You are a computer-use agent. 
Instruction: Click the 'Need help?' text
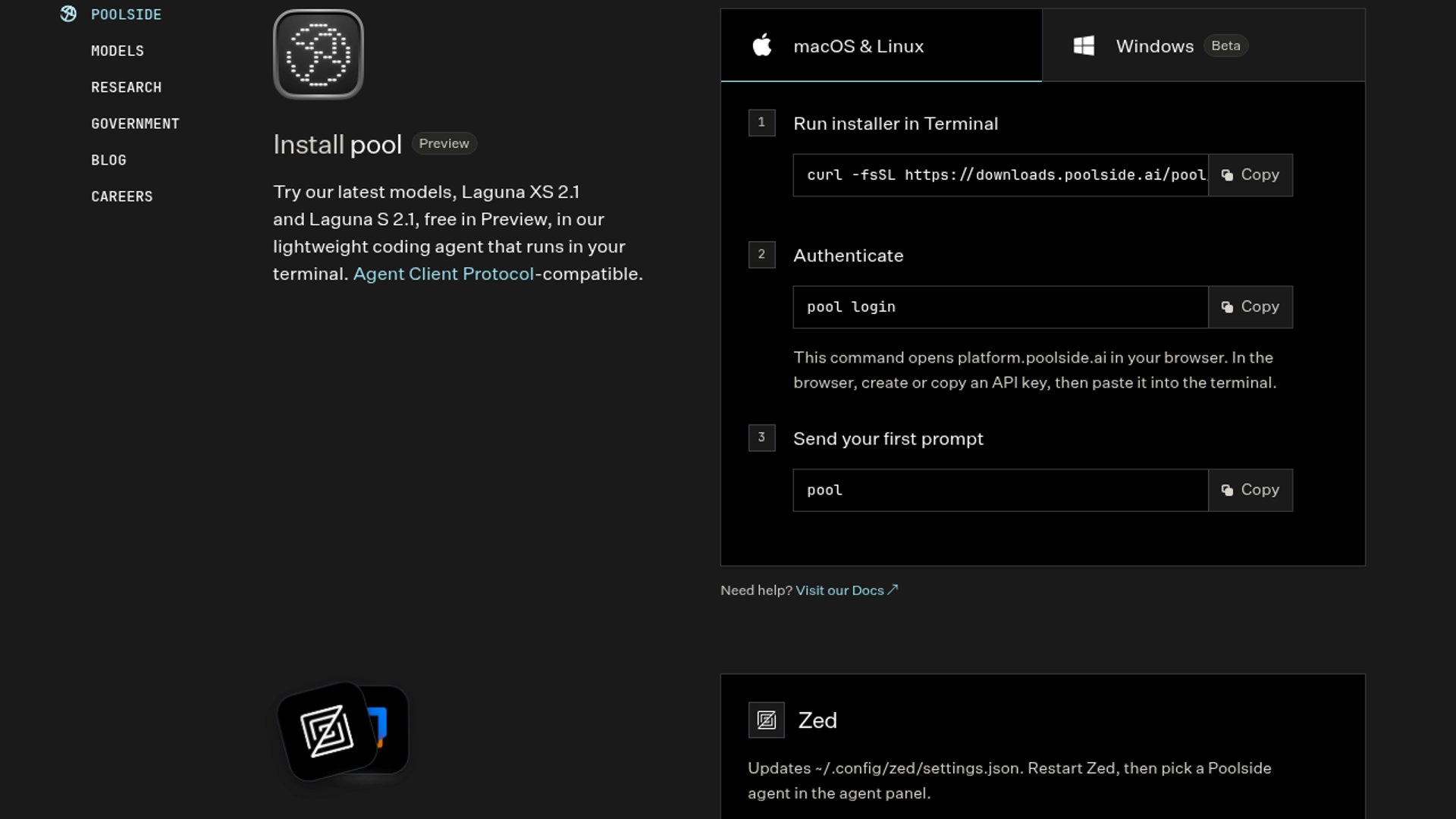coord(756,590)
